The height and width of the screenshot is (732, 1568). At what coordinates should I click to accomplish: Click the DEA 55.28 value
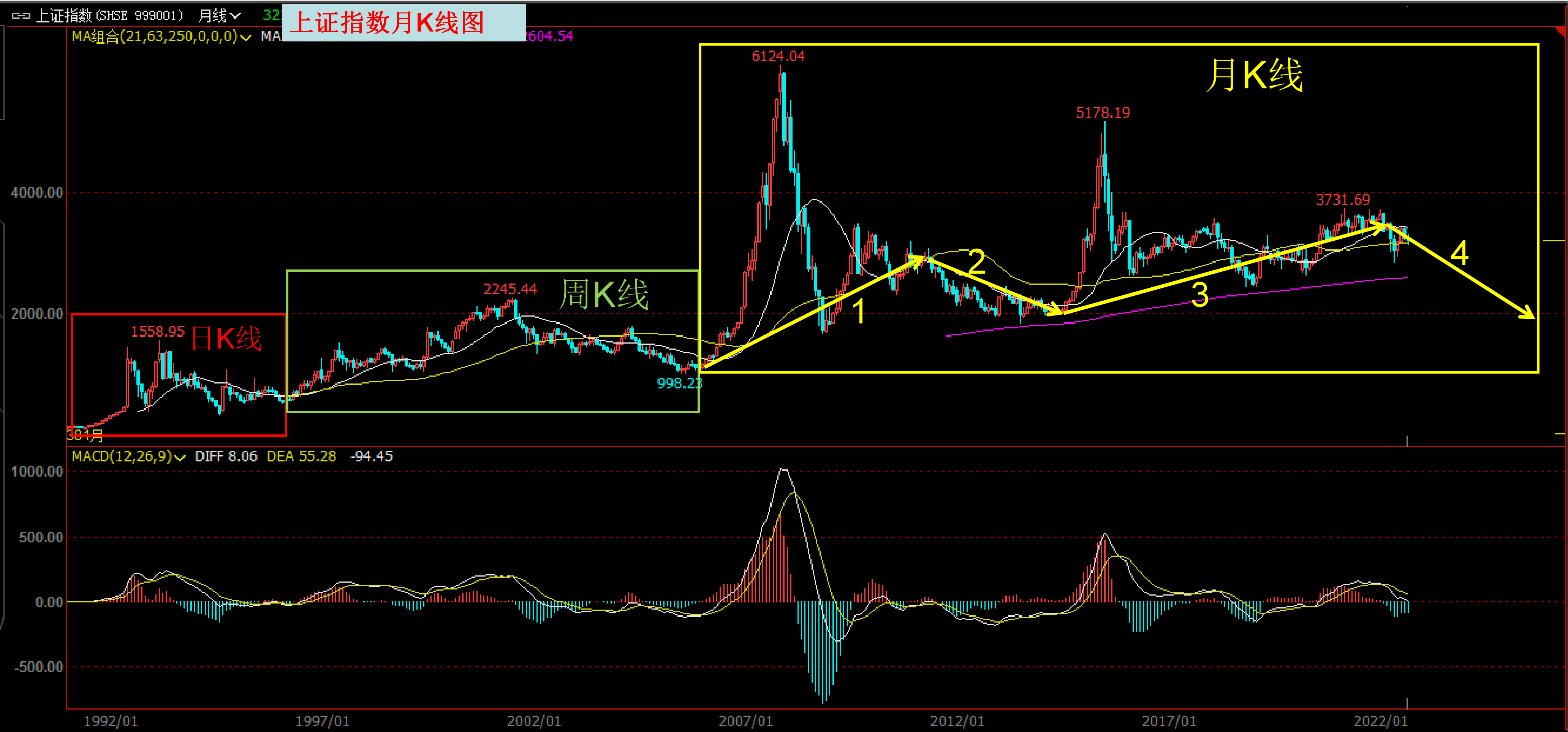(x=301, y=457)
